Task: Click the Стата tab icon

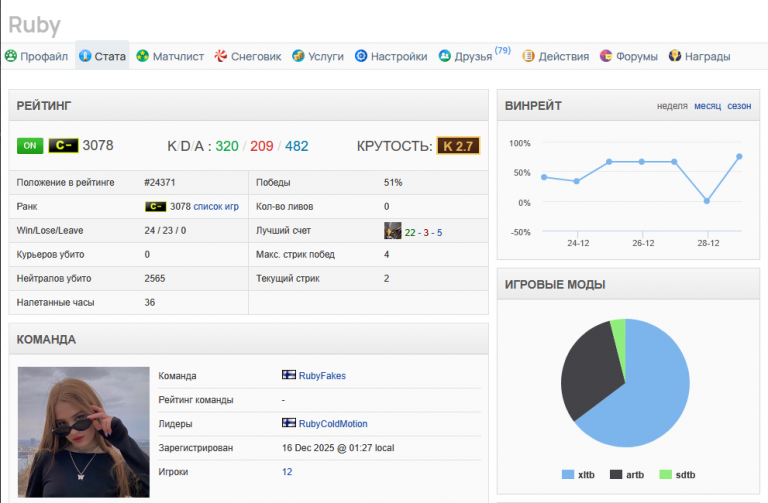Action: tap(85, 56)
